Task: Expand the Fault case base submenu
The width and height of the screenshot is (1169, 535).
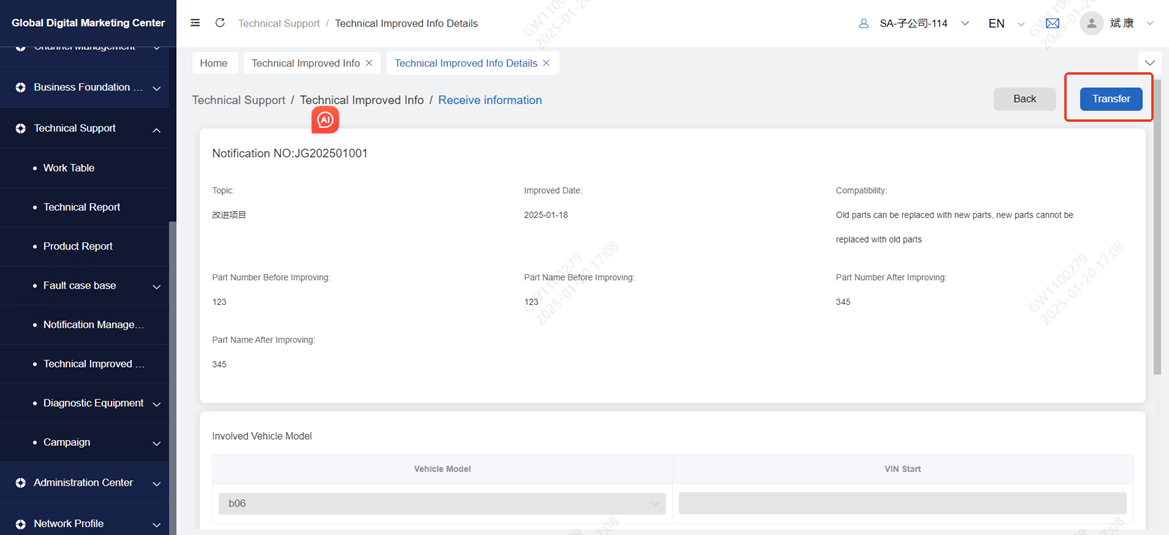Action: point(156,286)
